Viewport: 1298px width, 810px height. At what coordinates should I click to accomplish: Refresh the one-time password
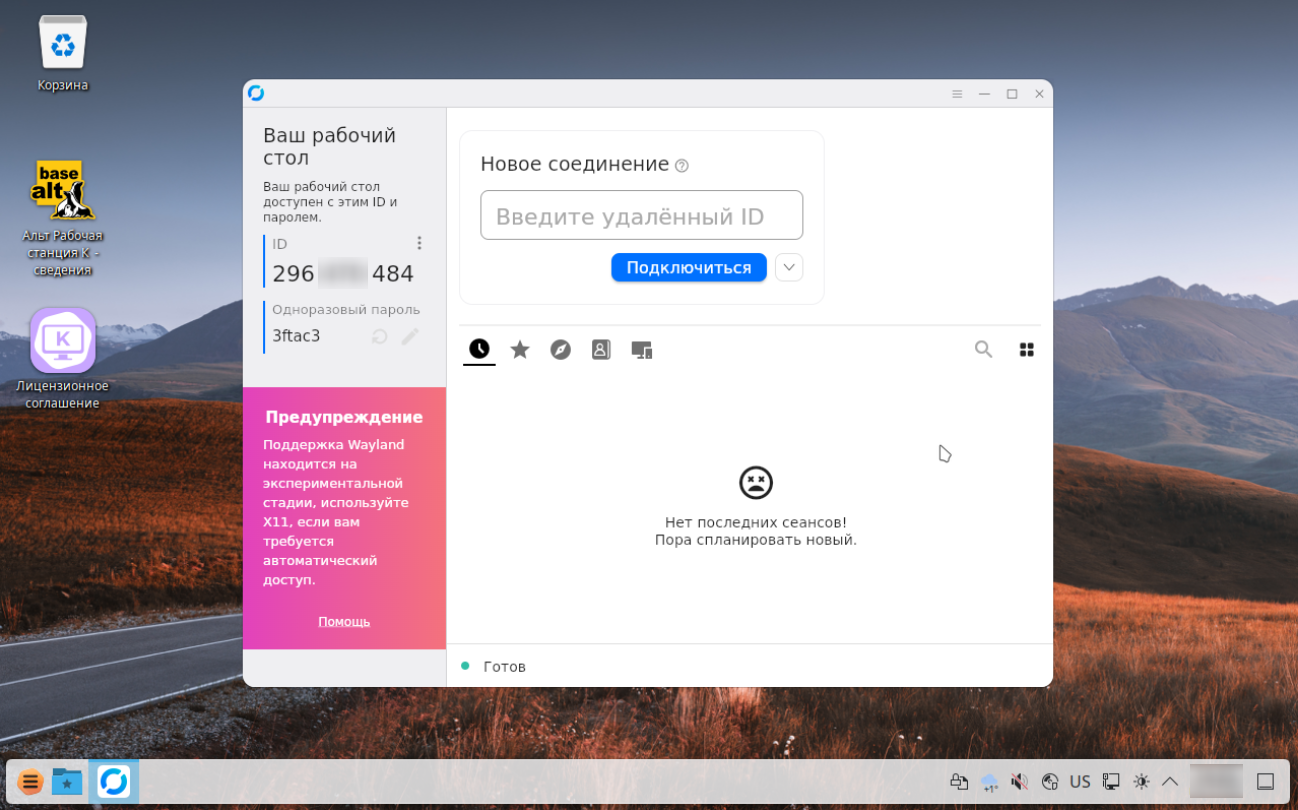378,335
